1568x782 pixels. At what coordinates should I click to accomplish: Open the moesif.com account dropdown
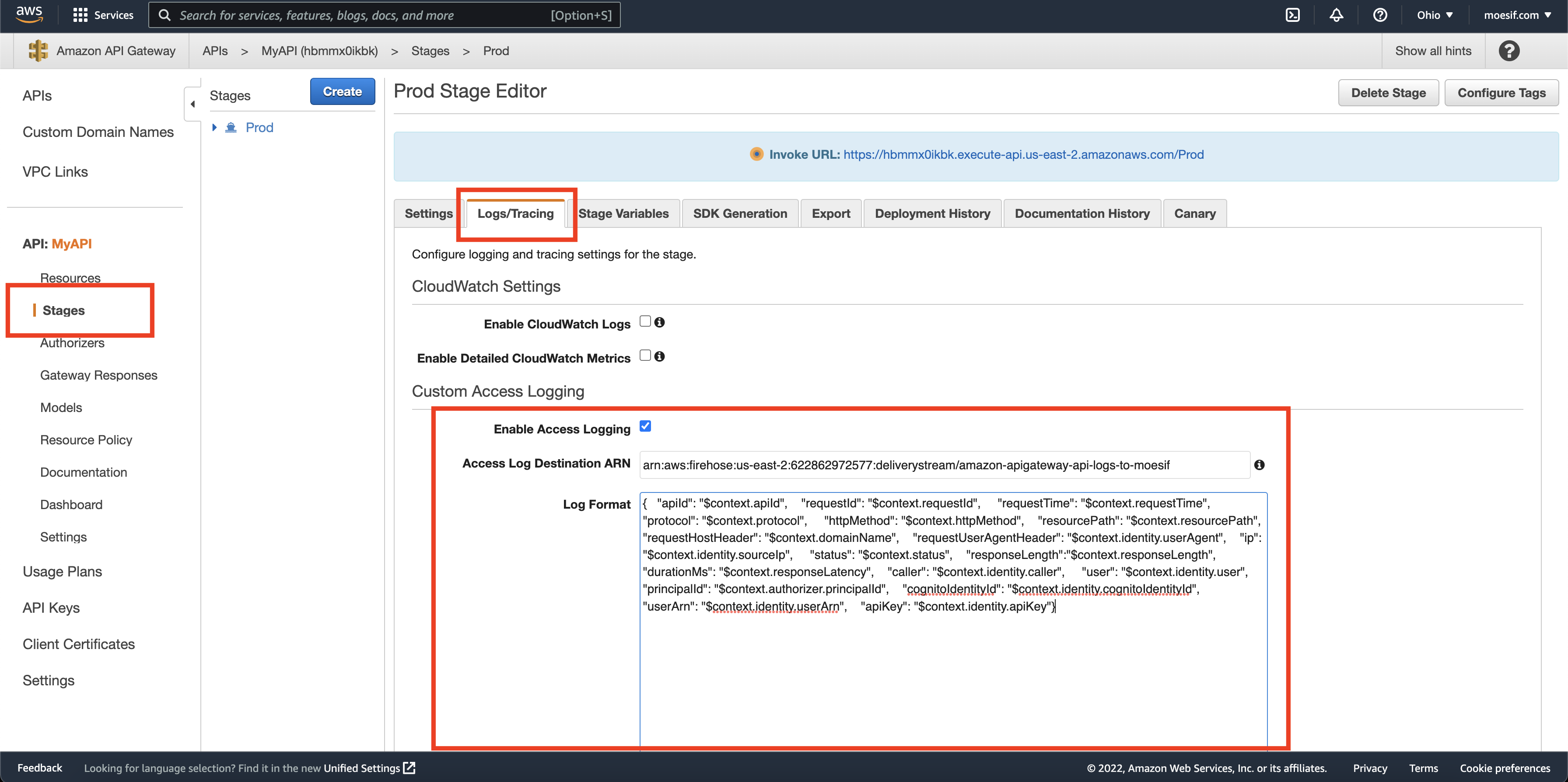pos(1518,14)
